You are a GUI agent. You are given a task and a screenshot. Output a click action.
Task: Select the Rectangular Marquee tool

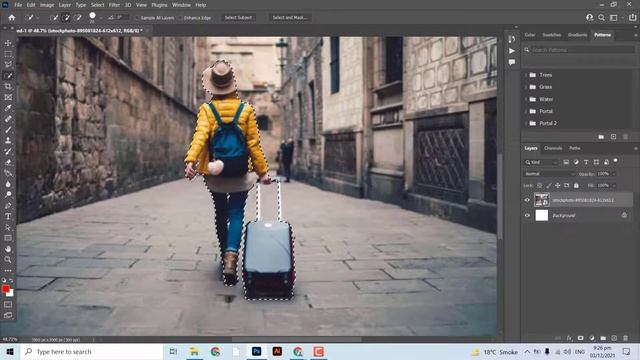[8, 54]
